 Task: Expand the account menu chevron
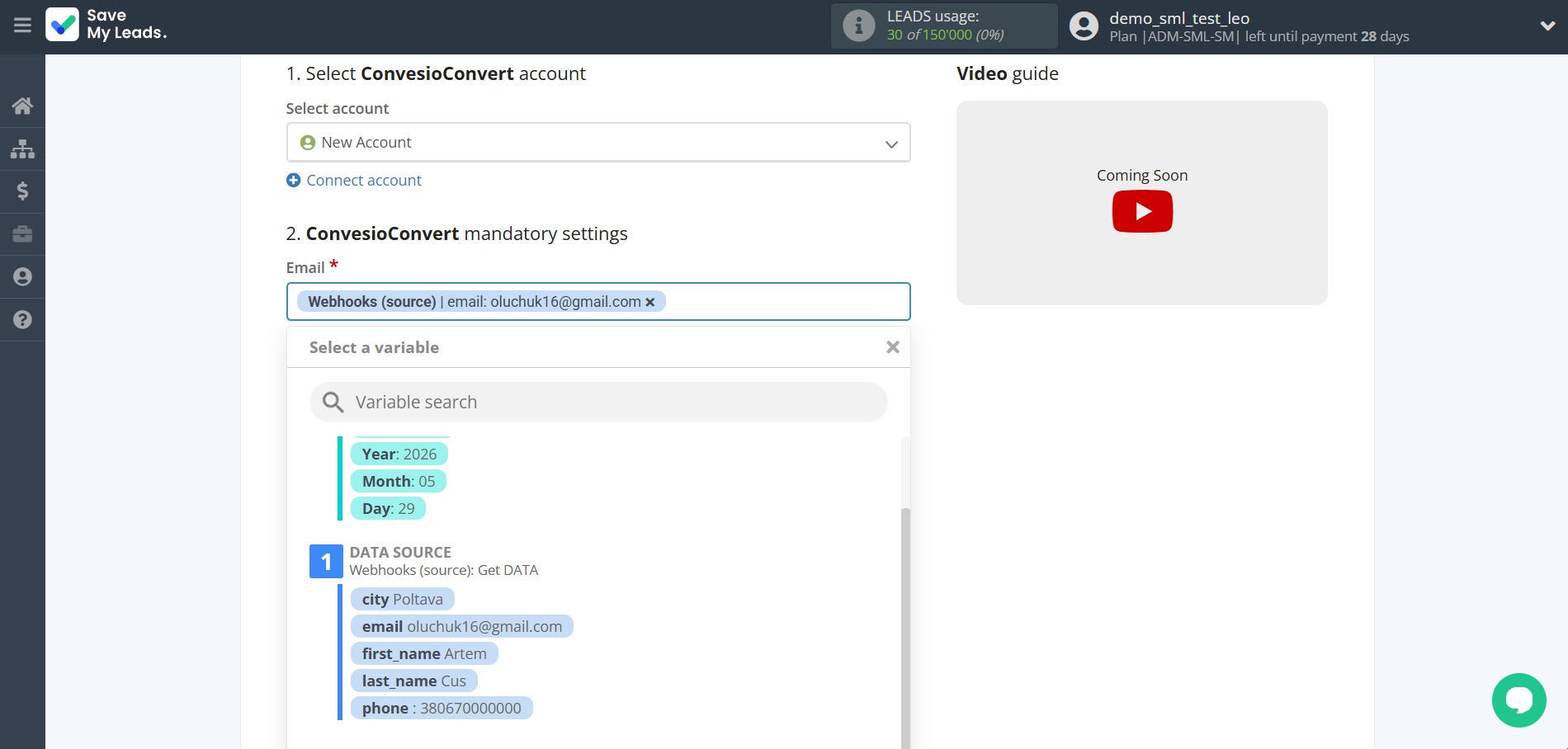1547,26
